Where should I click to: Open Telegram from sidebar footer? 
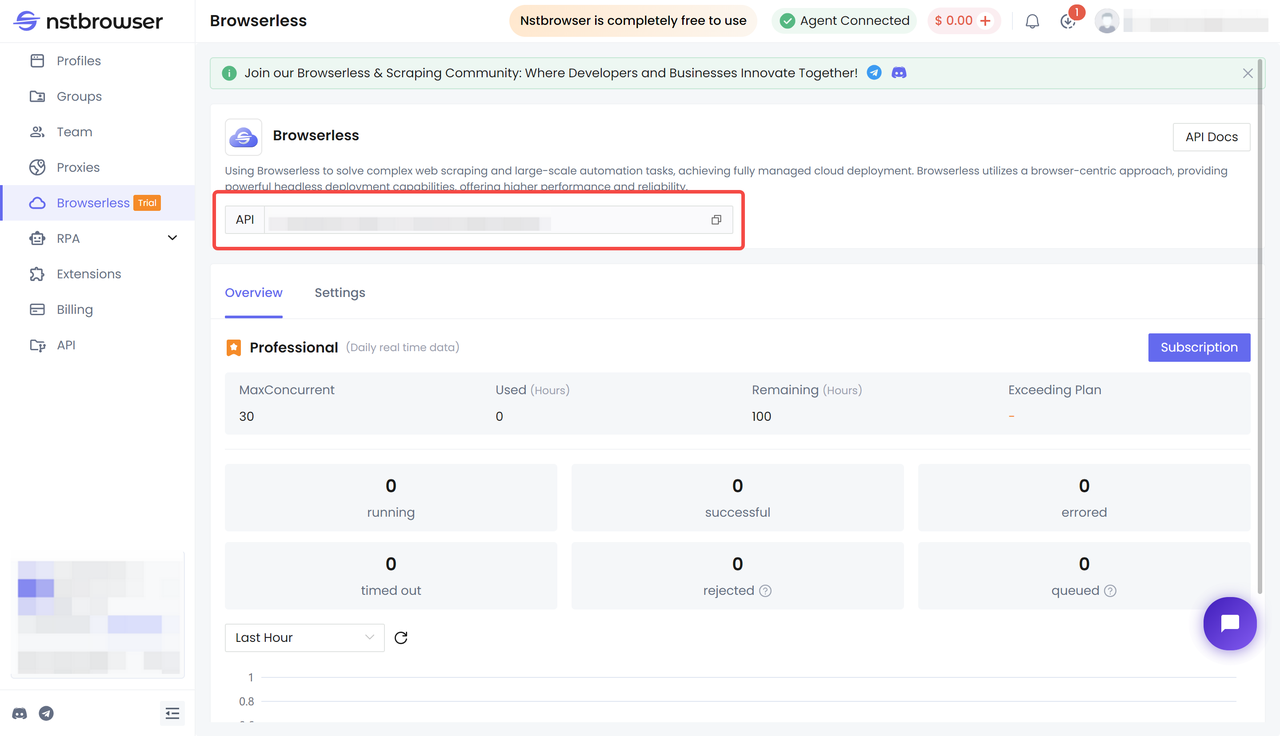point(46,713)
